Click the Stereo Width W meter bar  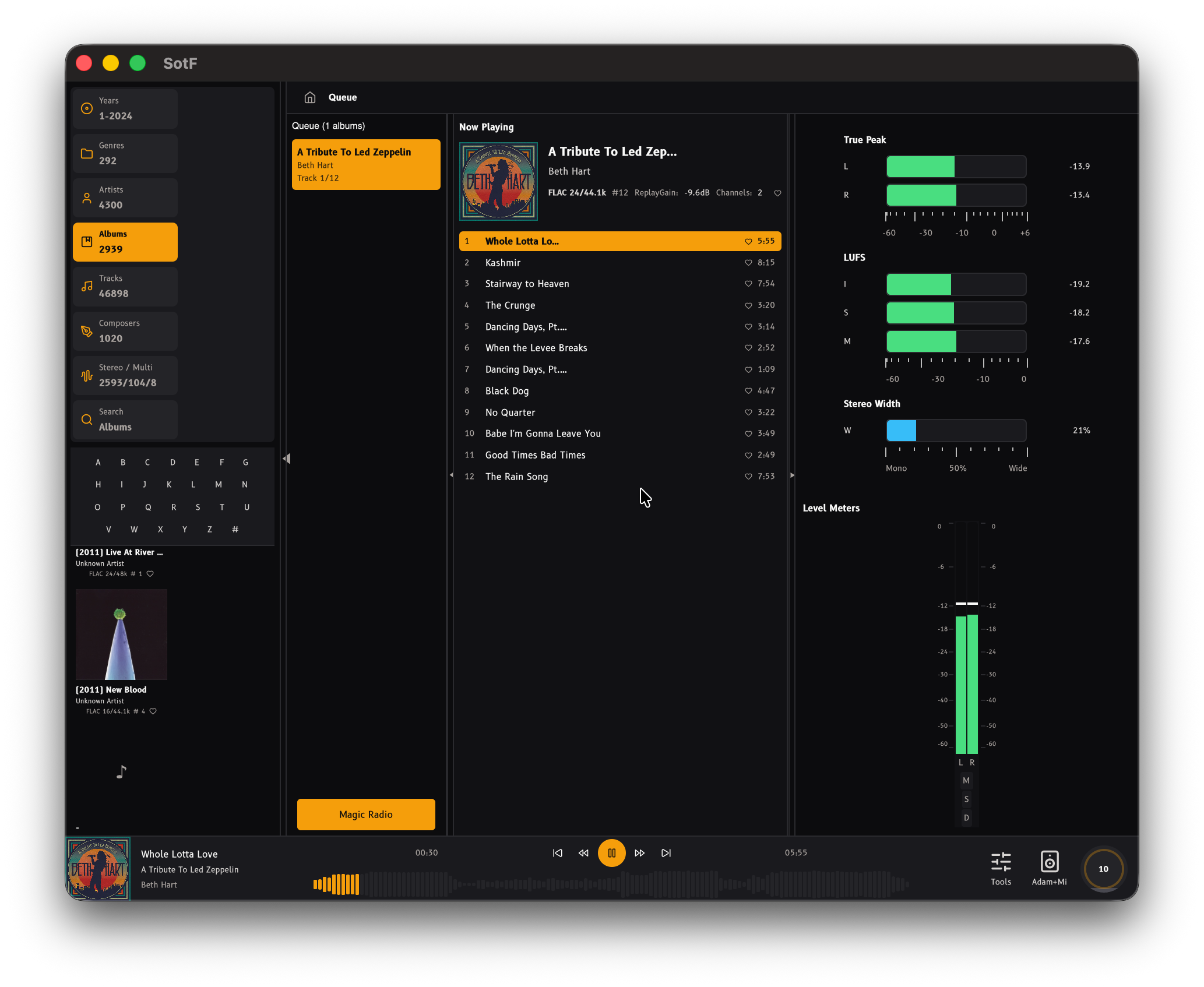(x=956, y=431)
